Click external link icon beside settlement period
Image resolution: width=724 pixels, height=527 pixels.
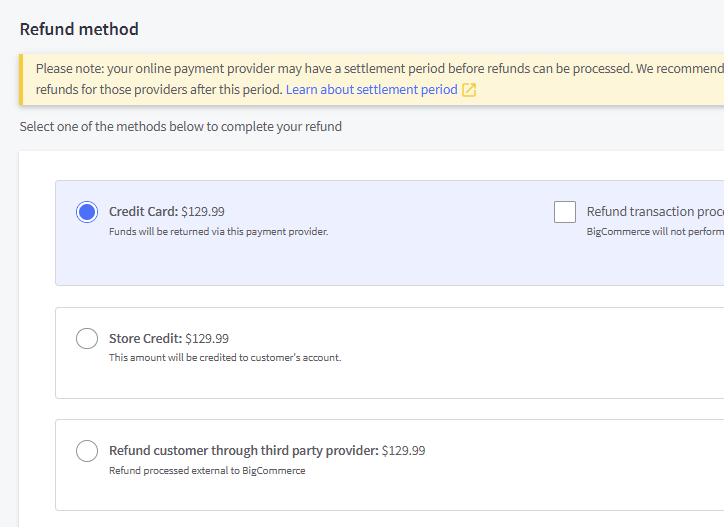(x=469, y=90)
